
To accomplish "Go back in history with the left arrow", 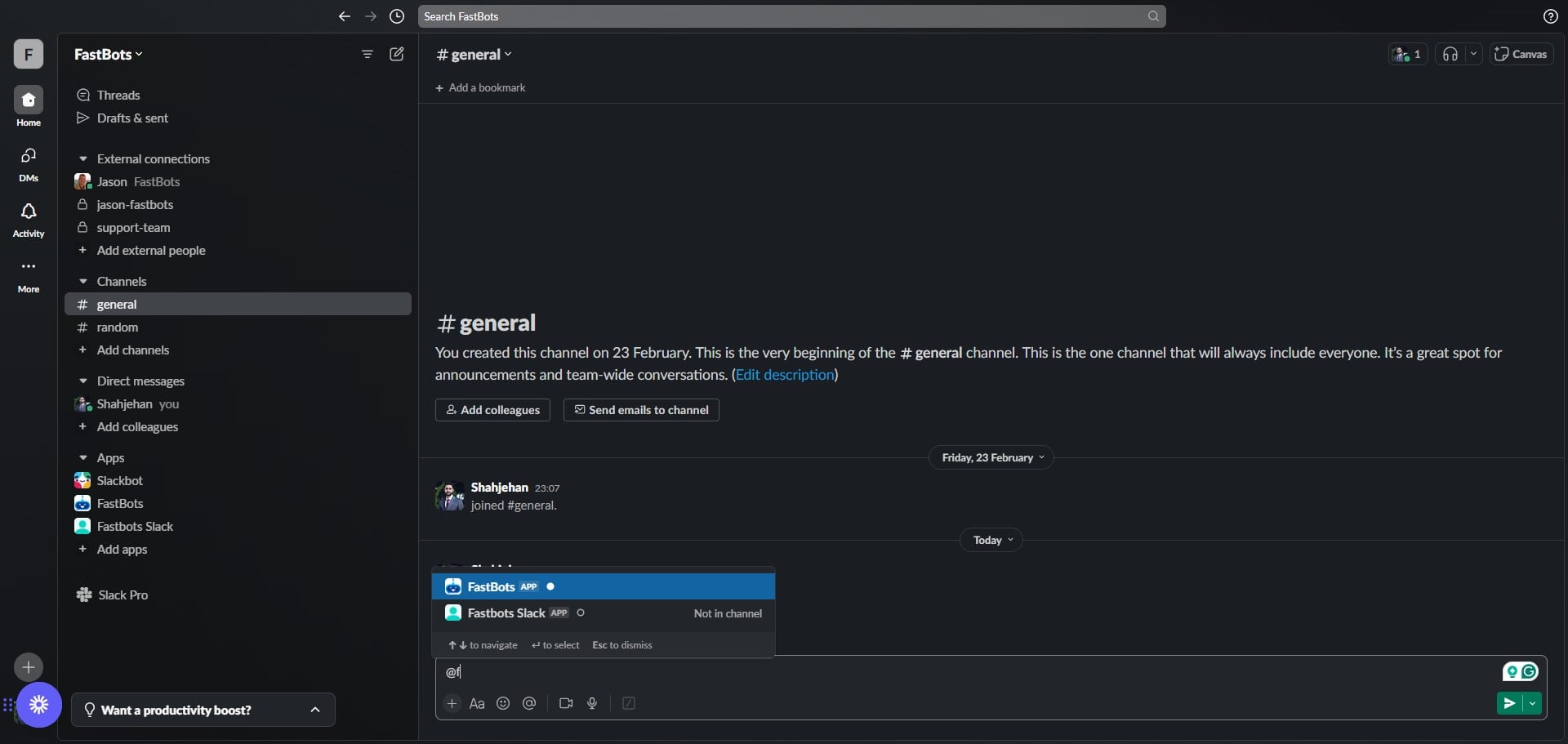I will click(345, 16).
